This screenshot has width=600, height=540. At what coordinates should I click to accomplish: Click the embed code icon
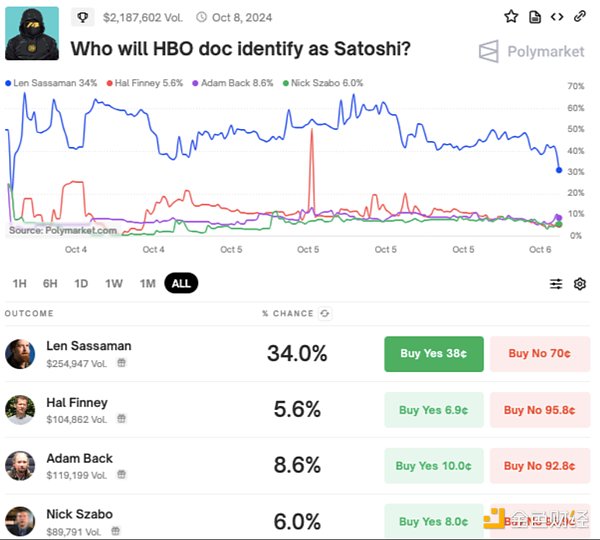(x=557, y=17)
